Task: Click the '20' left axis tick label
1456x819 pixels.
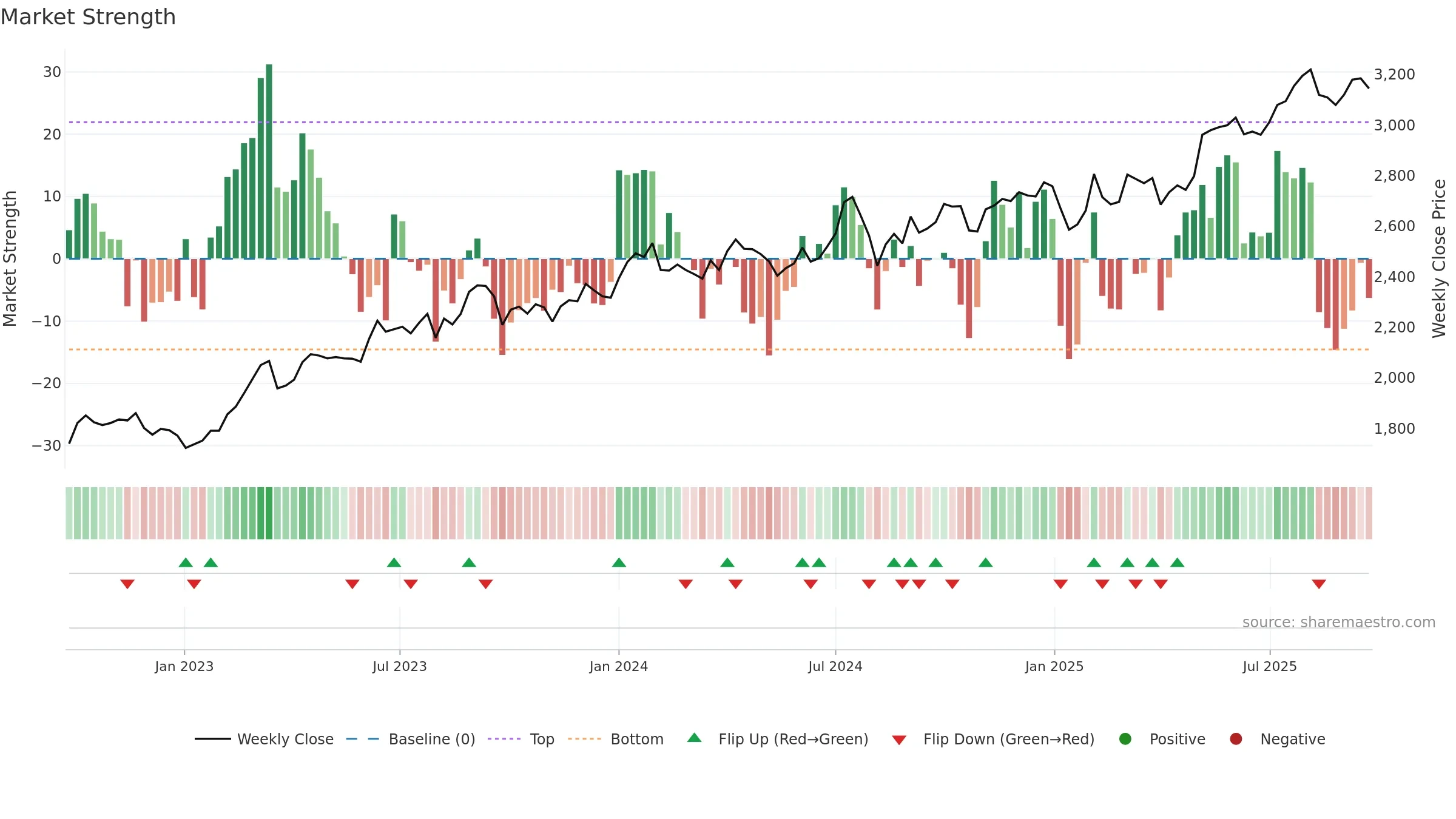Action: 52,135
